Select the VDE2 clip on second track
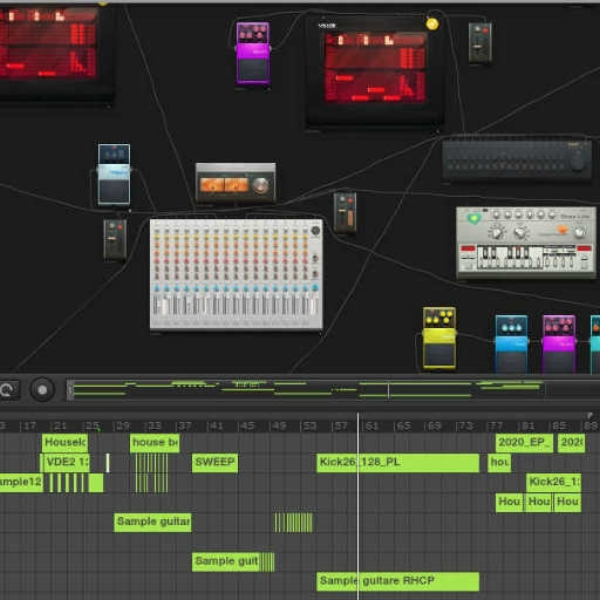 click(x=66, y=463)
